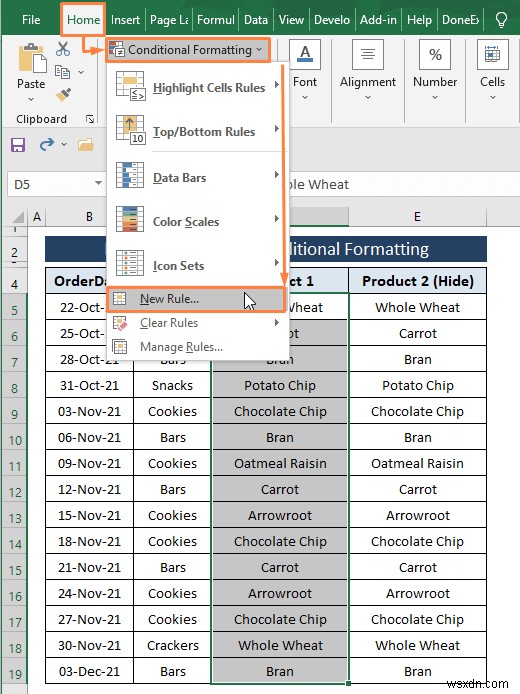520x694 pixels.
Task: Click the Snacks cell in row 8
Action: pyautogui.click(x=173, y=386)
